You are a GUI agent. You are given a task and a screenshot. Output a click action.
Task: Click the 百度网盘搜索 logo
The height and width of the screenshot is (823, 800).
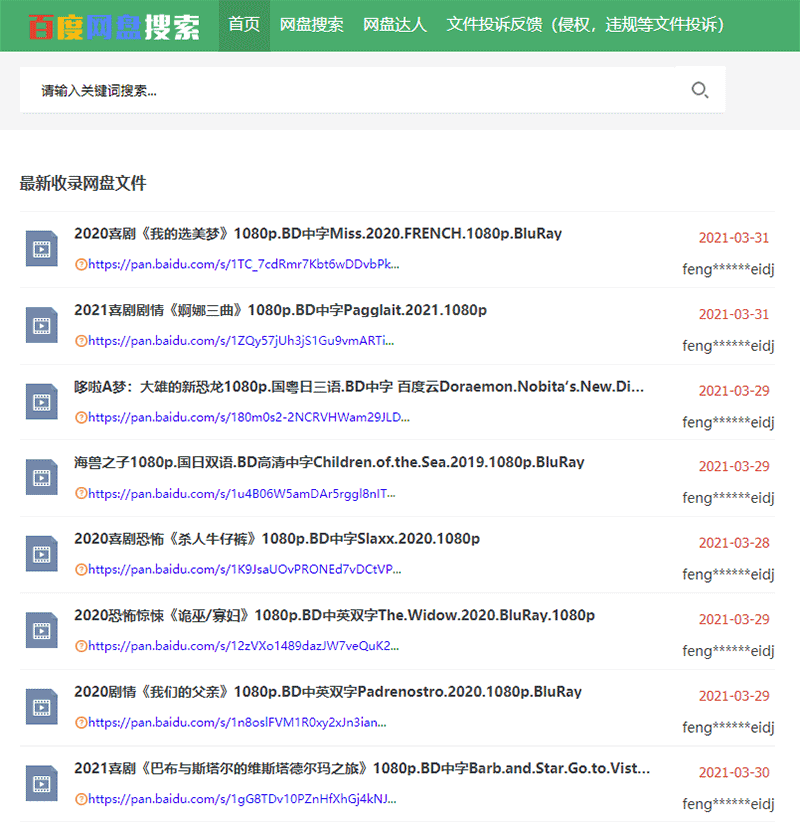coord(114,27)
